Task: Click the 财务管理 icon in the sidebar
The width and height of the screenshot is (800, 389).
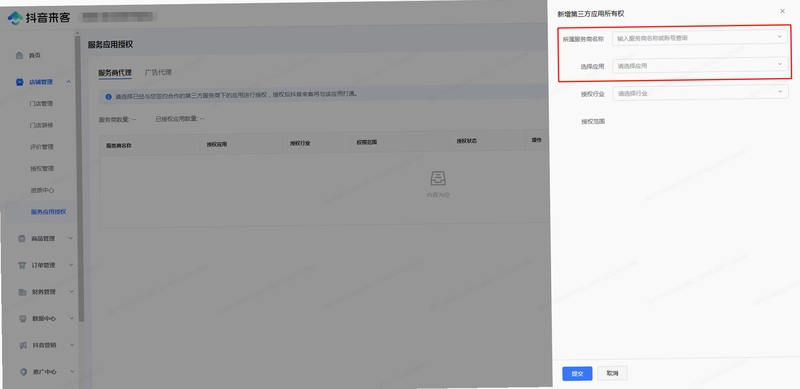Action: (x=22, y=292)
